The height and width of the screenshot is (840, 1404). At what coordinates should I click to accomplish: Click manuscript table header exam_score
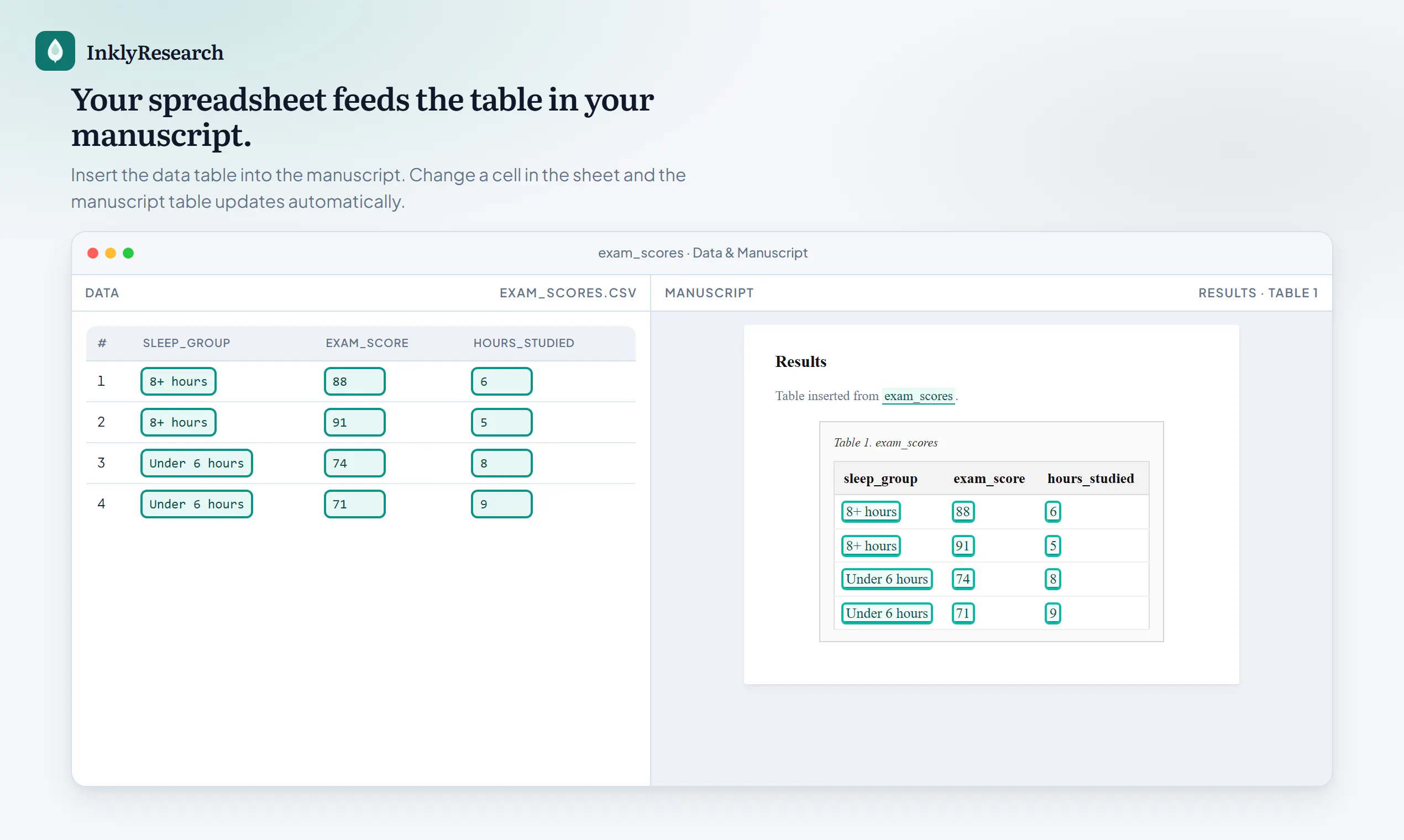(x=989, y=478)
